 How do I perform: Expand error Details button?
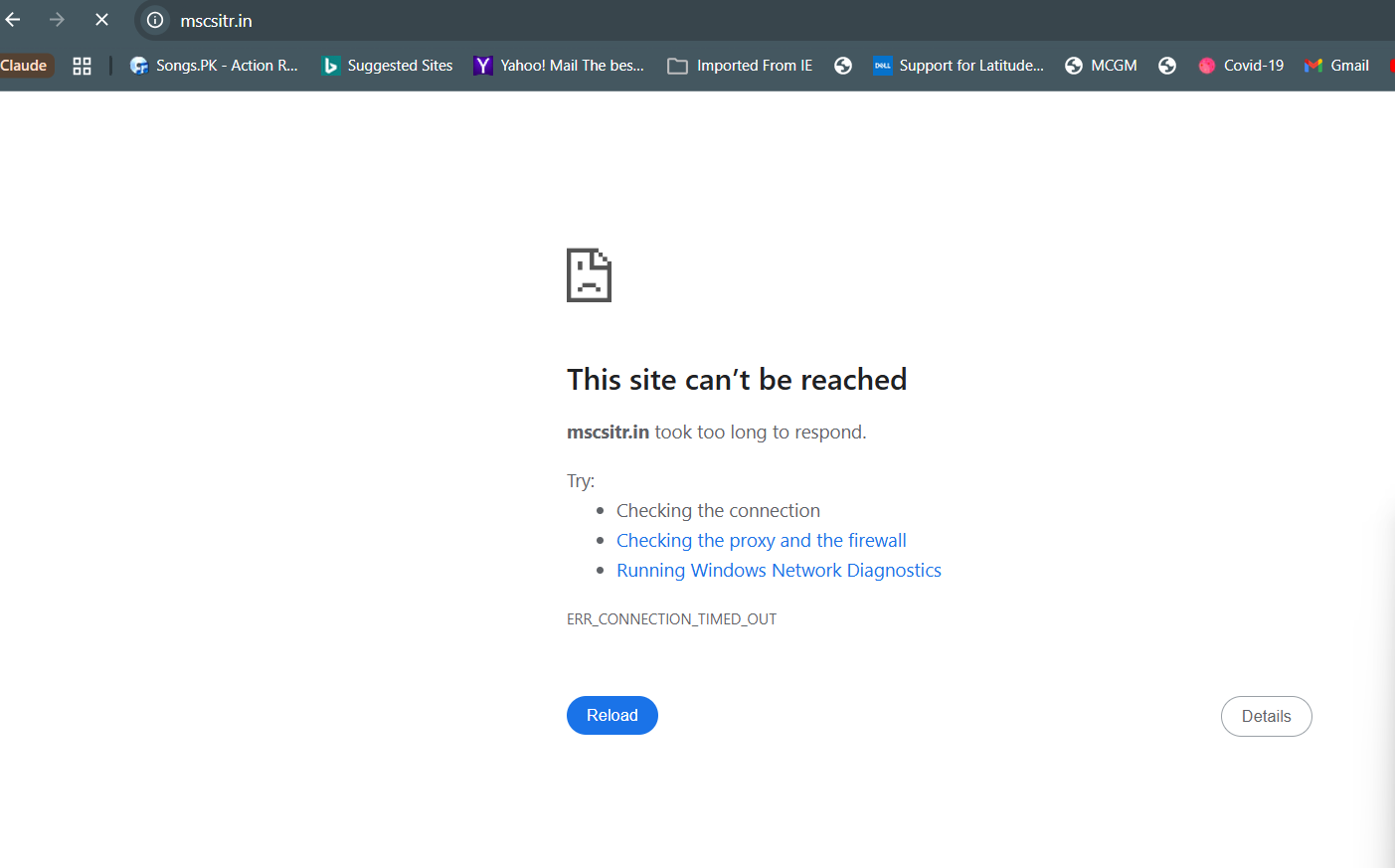[1266, 716]
